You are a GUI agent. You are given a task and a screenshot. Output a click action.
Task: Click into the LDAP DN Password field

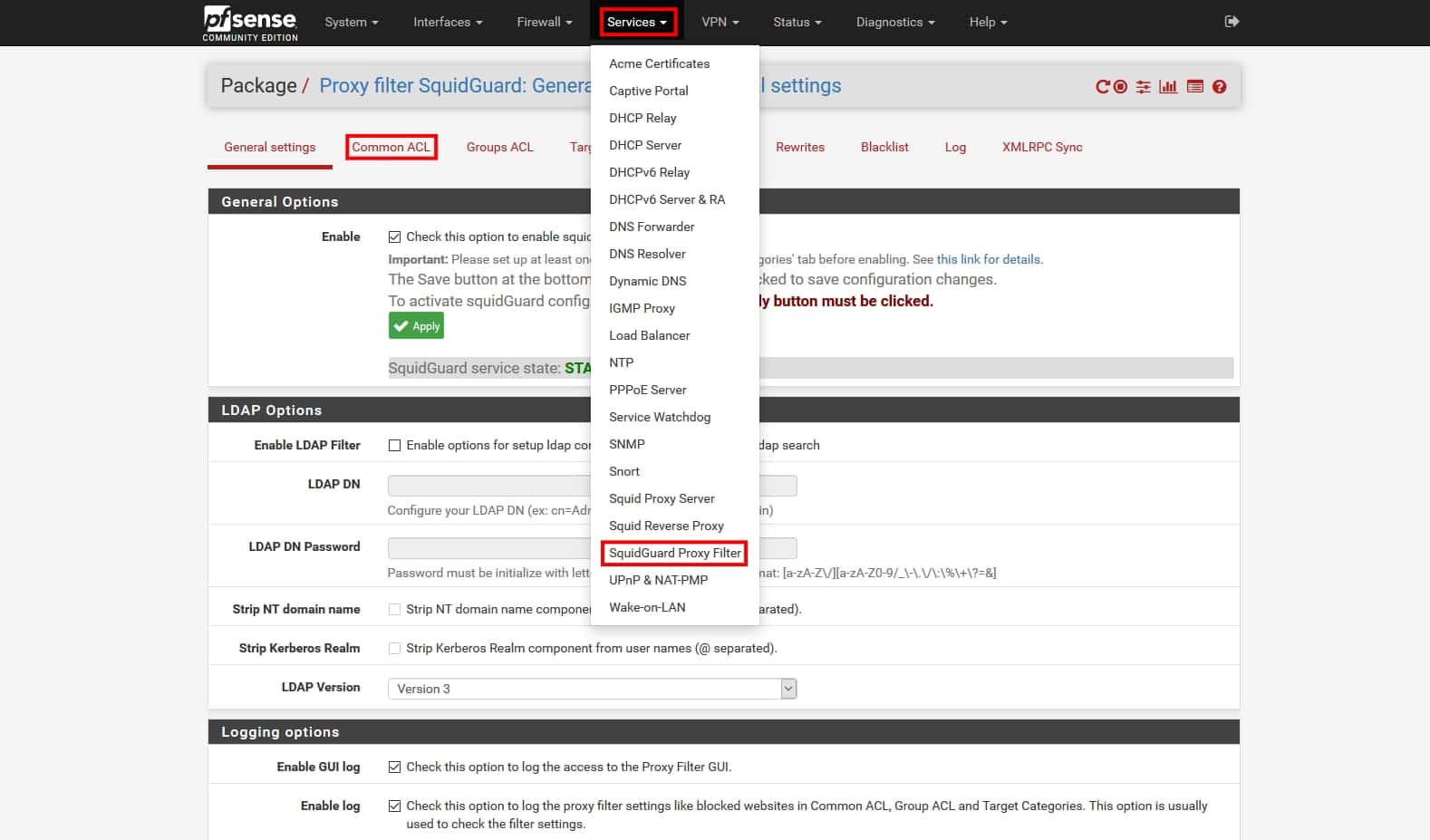point(592,548)
